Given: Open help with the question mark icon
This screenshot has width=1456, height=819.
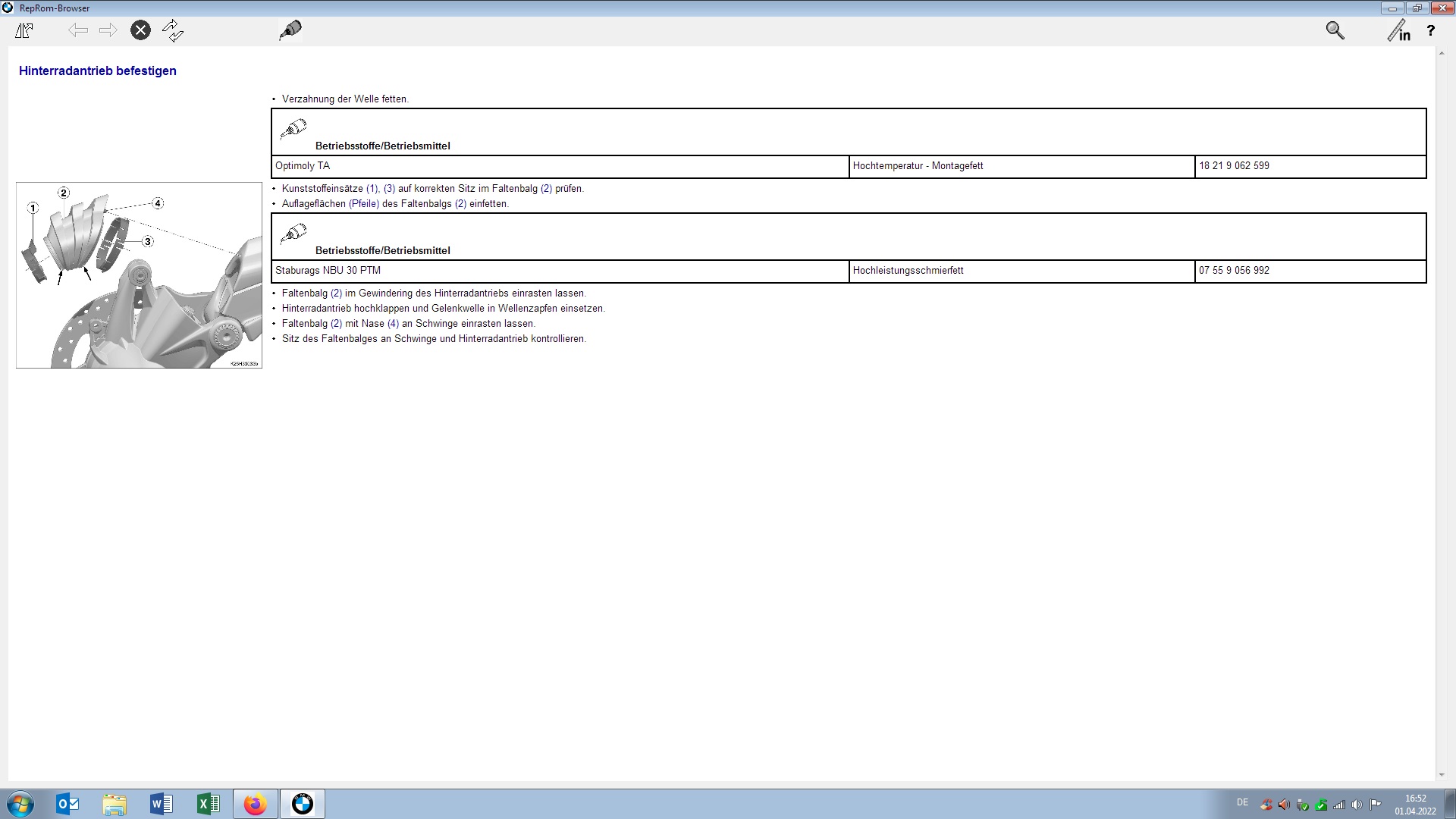Looking at the screenshot, I should (1430, 31).
